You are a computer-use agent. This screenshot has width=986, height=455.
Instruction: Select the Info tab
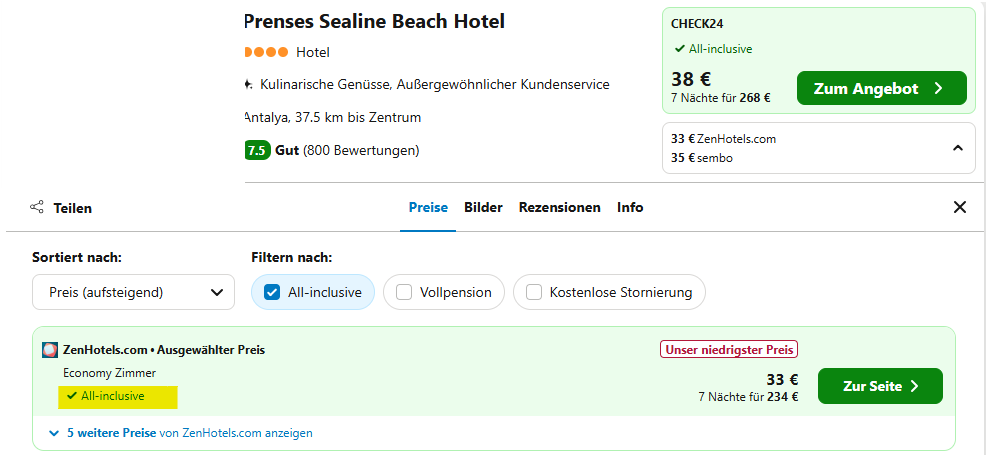coord(630,207)
